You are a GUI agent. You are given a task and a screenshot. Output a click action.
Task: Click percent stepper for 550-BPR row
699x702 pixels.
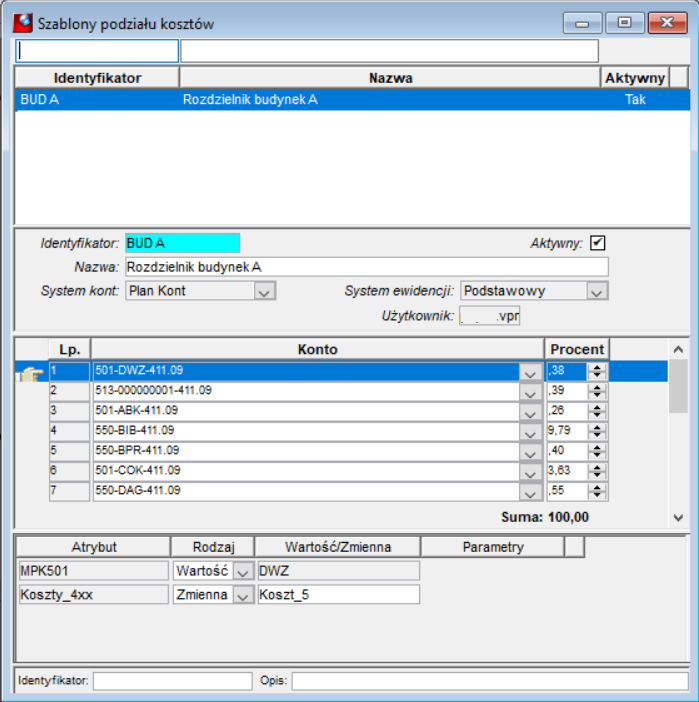click(597, 451)
